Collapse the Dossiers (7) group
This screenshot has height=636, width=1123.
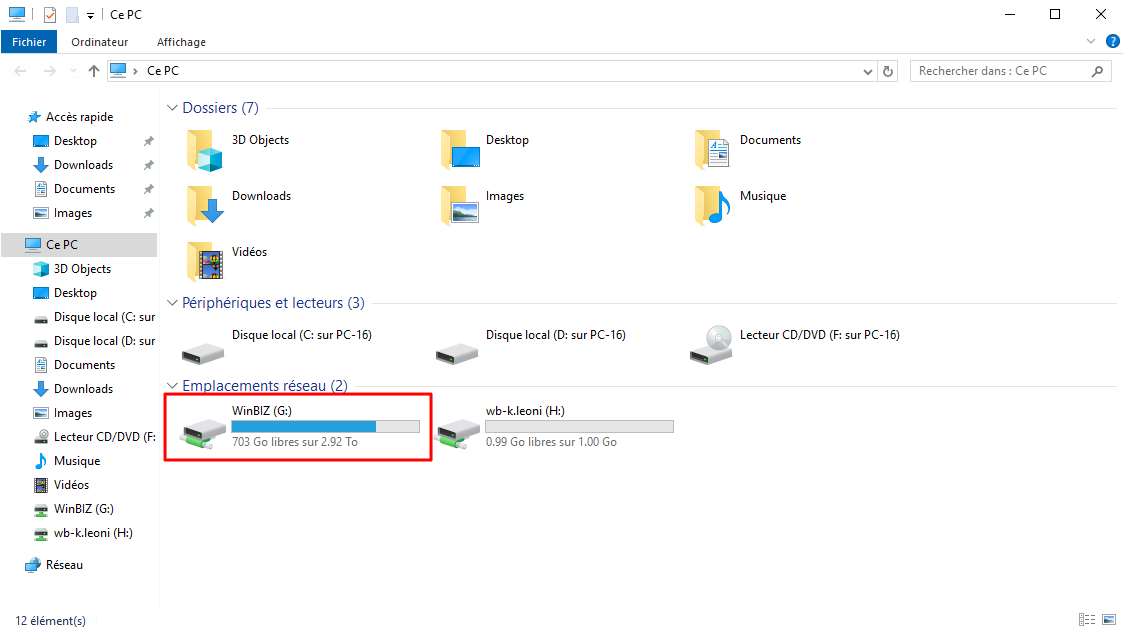coord(172,108)
